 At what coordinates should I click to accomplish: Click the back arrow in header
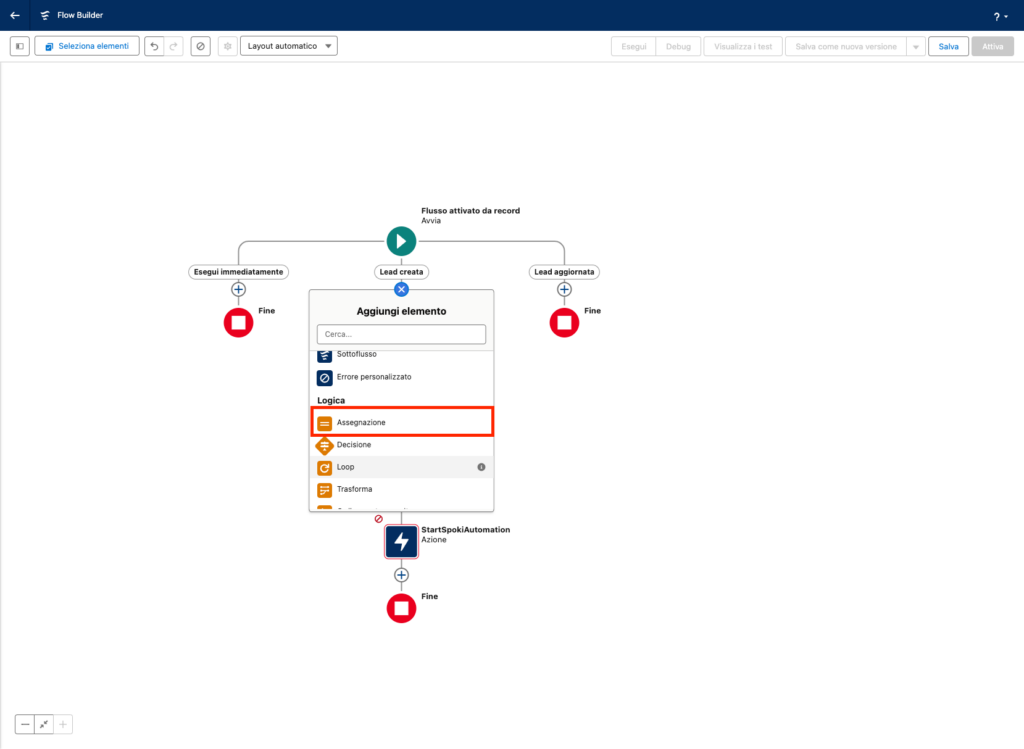click(15, 15)
